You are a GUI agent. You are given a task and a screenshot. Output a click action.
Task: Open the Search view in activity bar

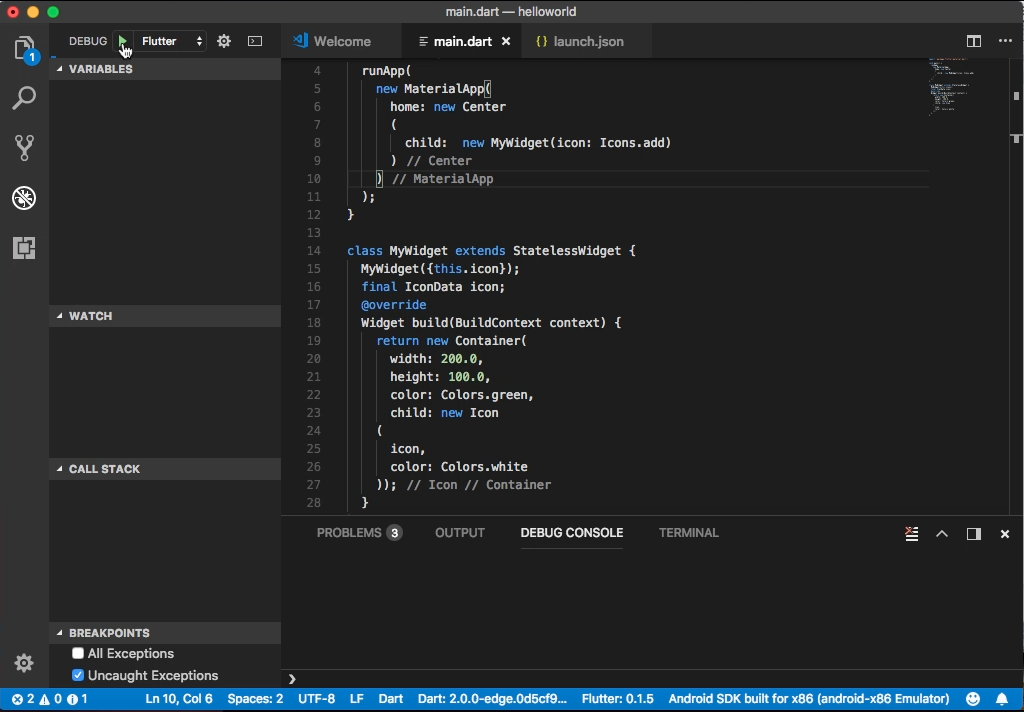tap(24, 98)
